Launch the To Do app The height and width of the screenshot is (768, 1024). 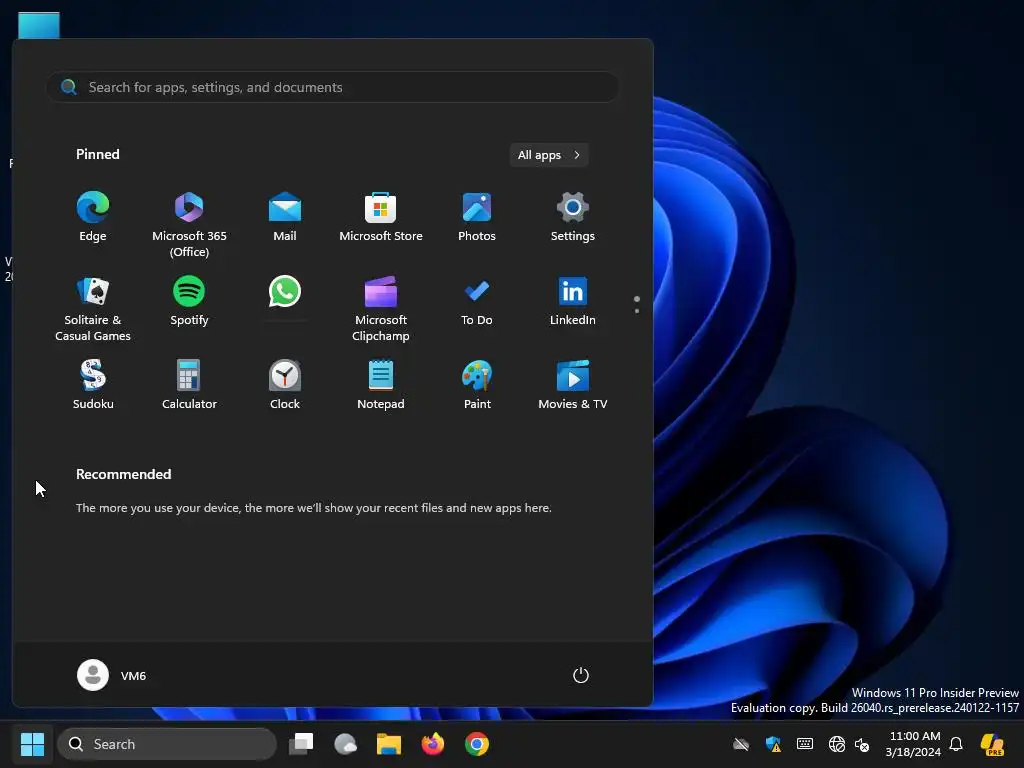coord(477,302)
